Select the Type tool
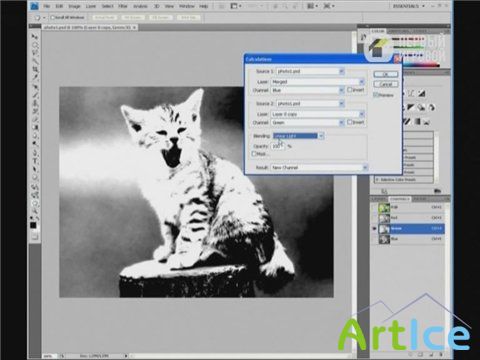The image size is (480, 360). point(35,161)
